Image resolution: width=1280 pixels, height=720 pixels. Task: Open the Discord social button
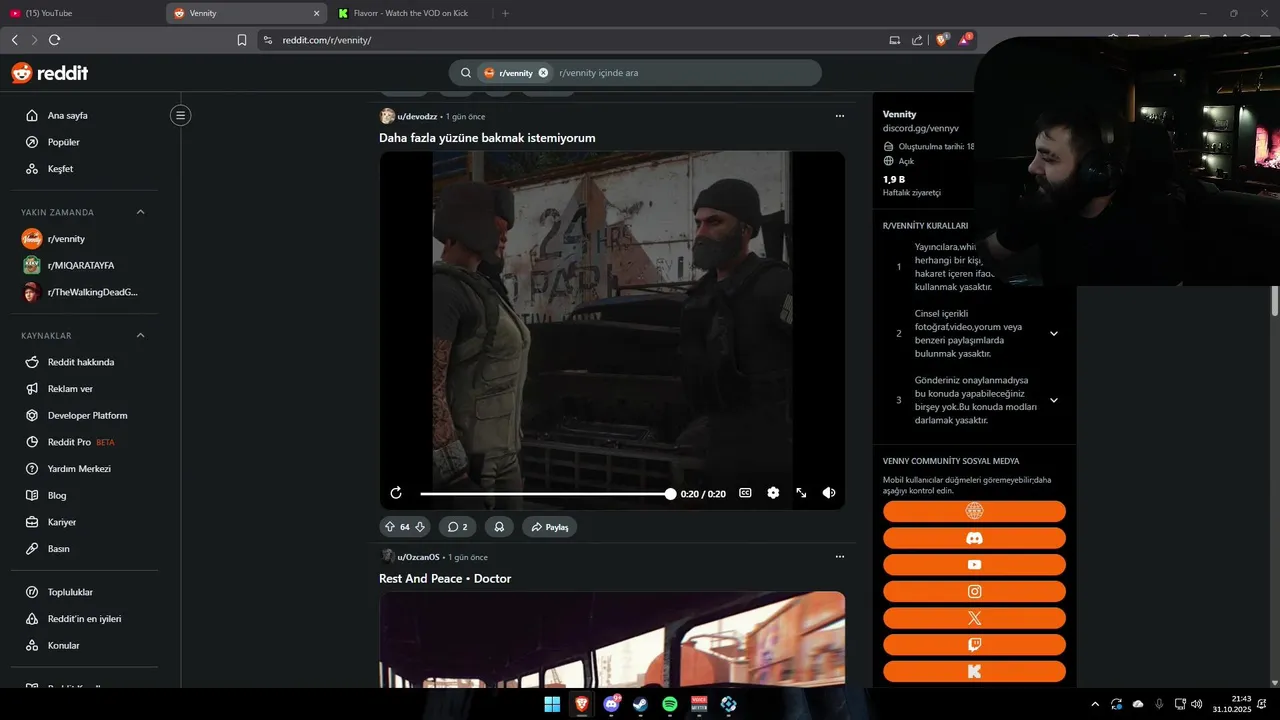tap(974, 538)
